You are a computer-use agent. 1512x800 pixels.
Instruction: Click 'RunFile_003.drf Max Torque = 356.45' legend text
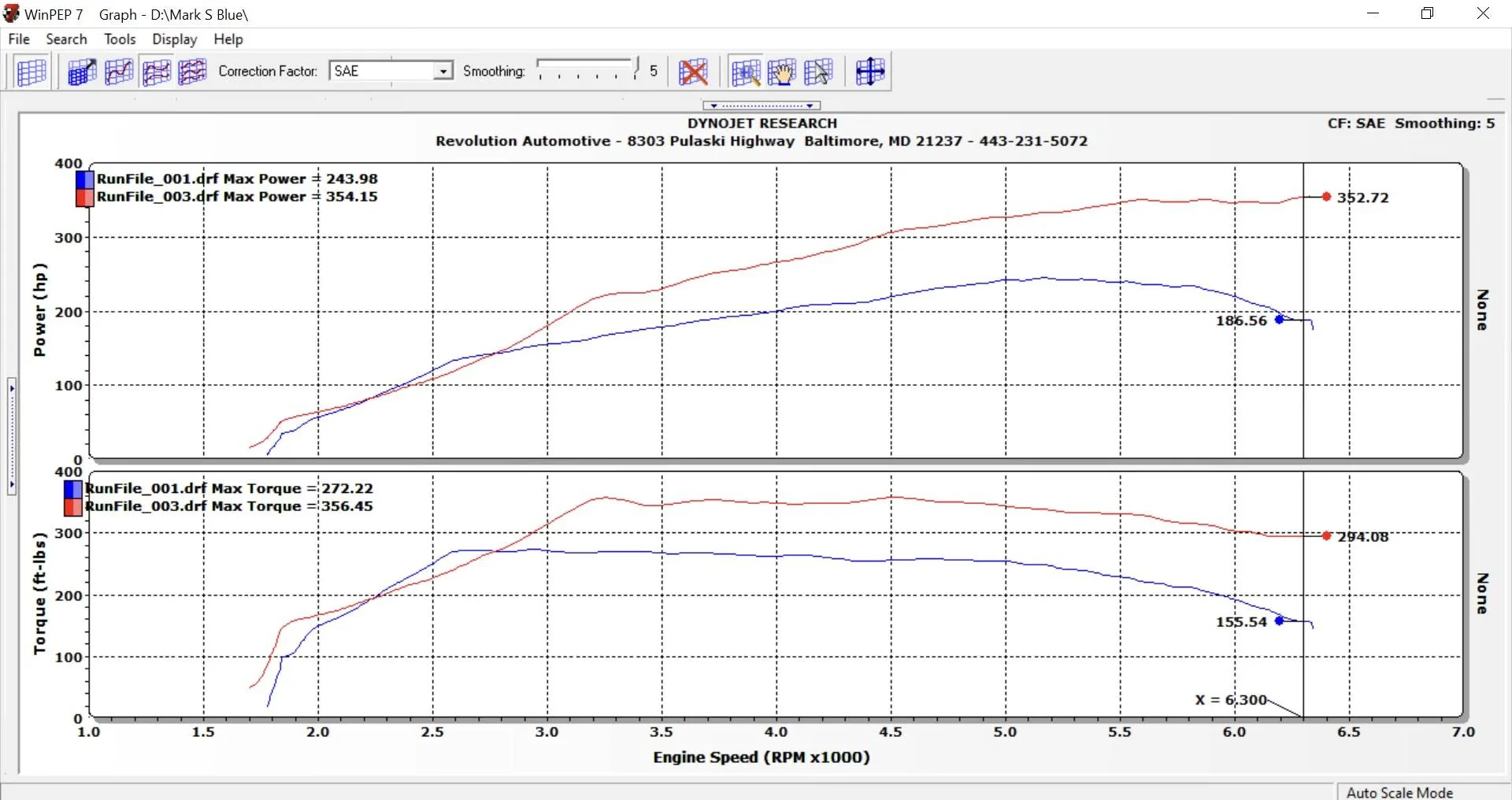point(229,506)
